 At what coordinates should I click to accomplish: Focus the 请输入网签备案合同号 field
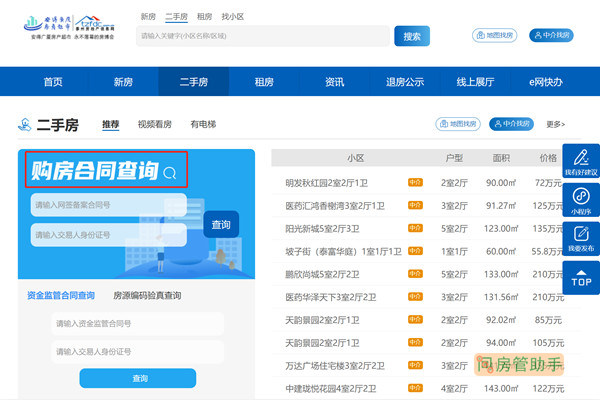click(109, 205)
